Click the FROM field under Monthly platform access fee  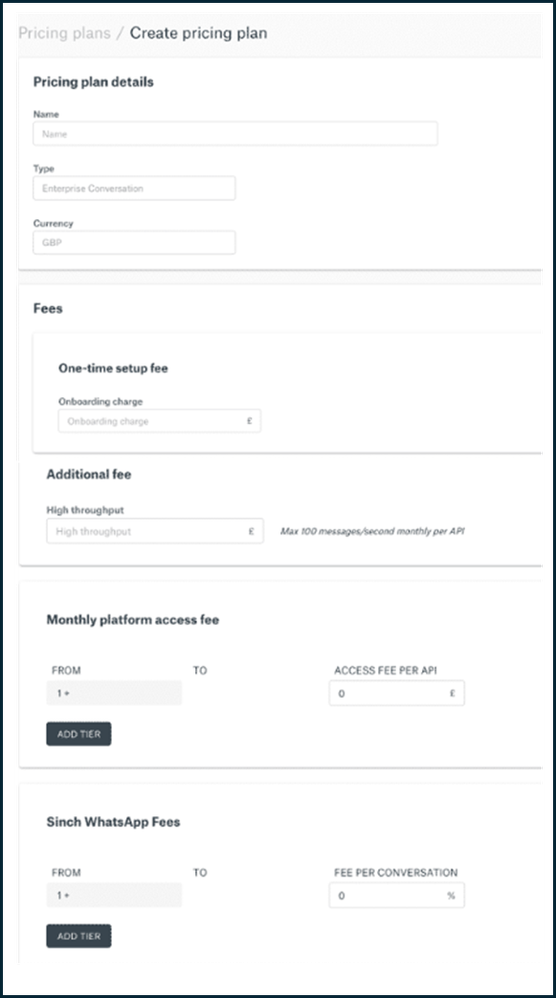114,693
